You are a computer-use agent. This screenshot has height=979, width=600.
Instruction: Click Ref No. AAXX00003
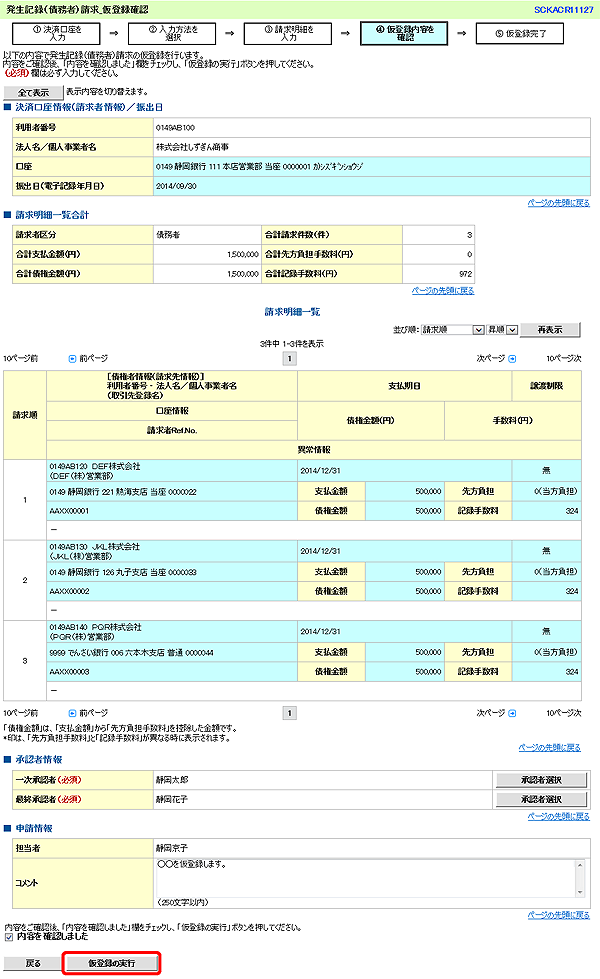tap(69, 672)
